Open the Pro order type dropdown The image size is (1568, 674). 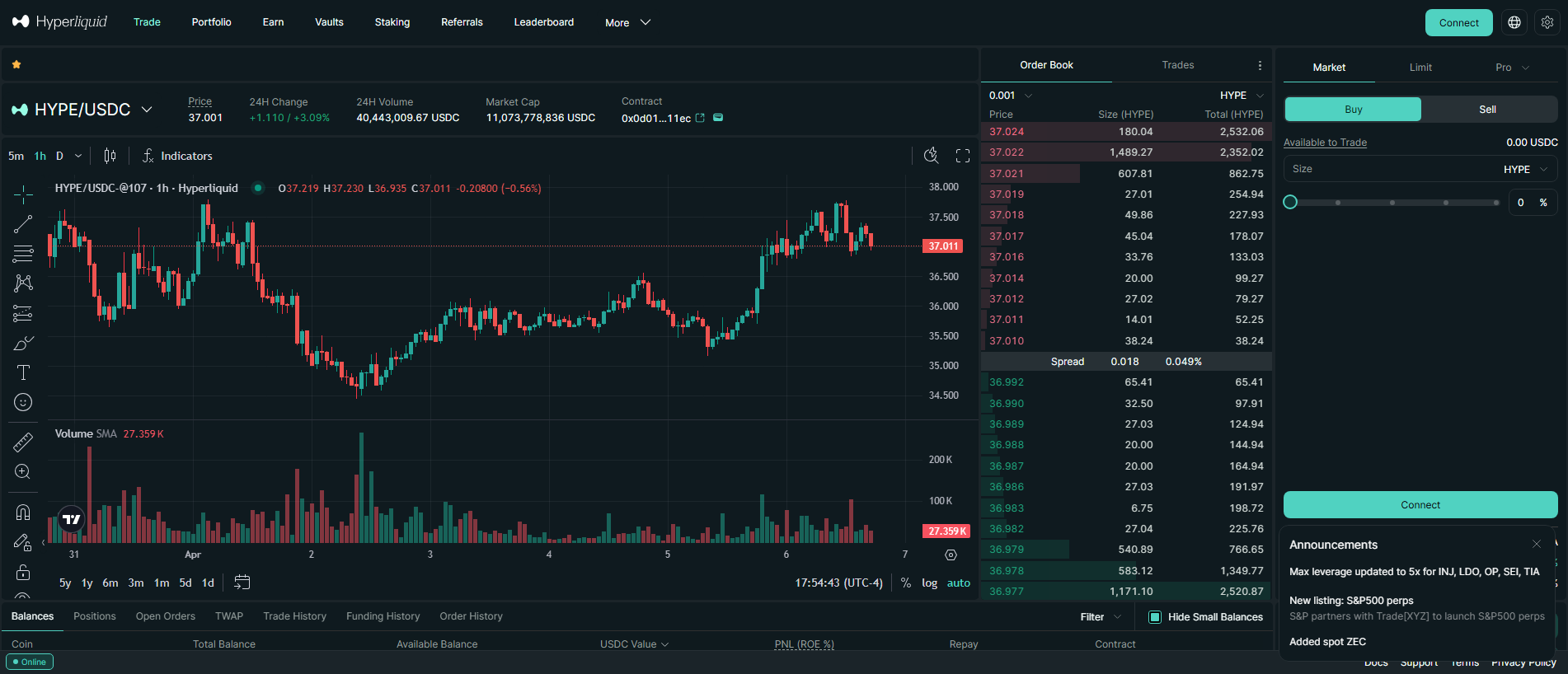point(1512,68)
